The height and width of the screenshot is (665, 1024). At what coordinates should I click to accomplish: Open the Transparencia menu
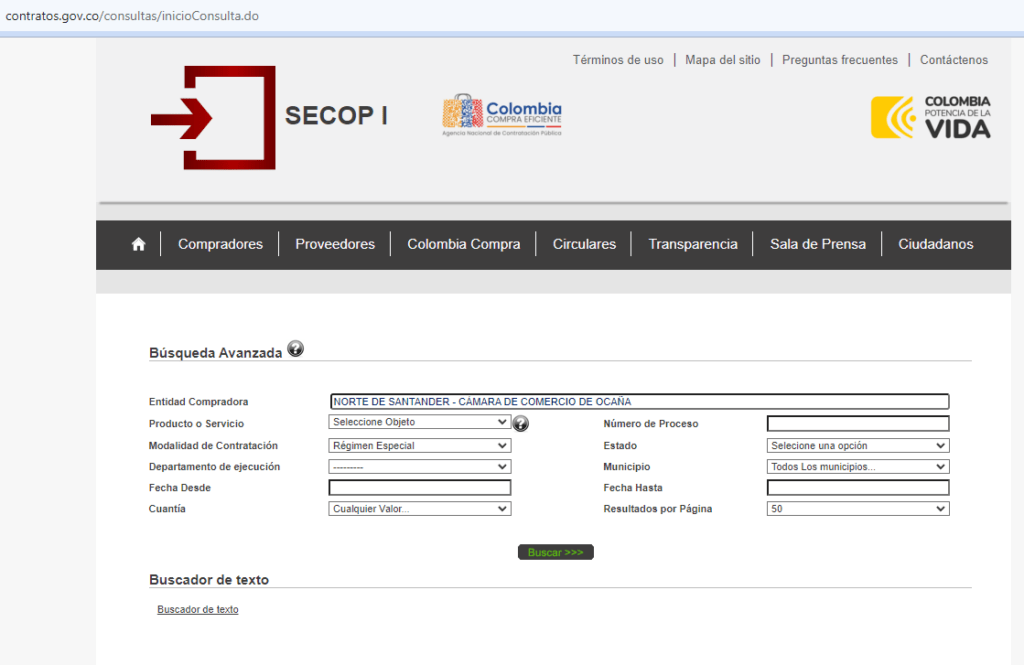[x=693, y=244]
